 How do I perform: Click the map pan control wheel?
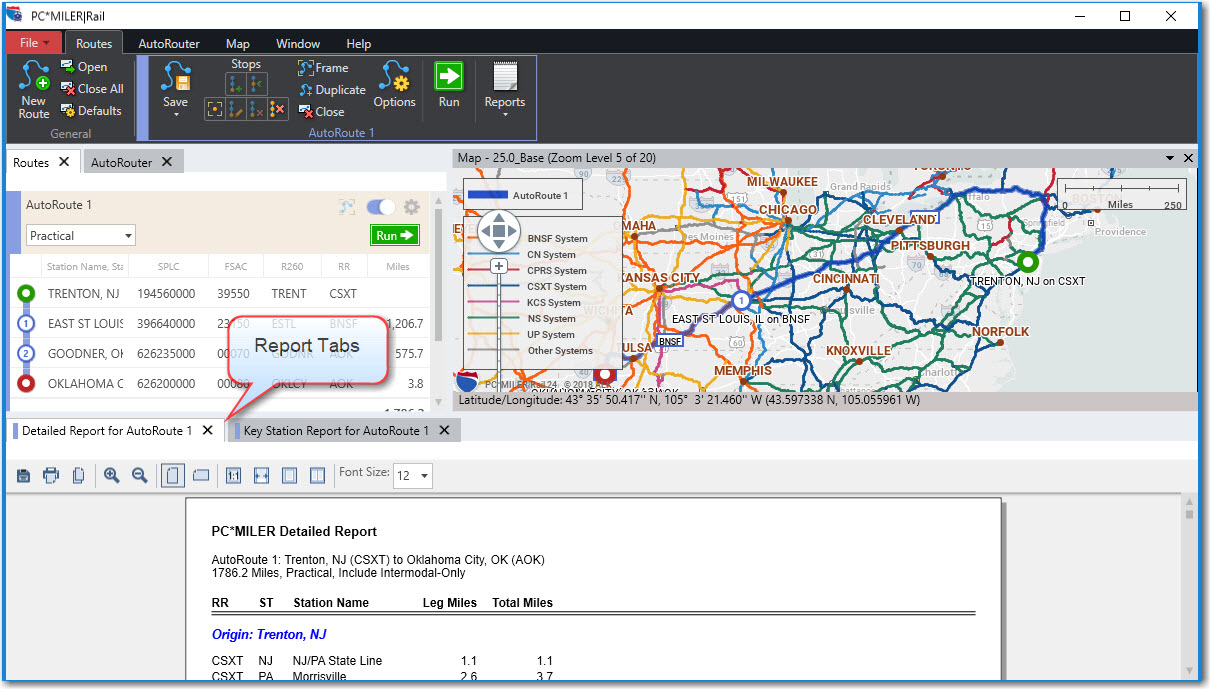pos(498,231)
